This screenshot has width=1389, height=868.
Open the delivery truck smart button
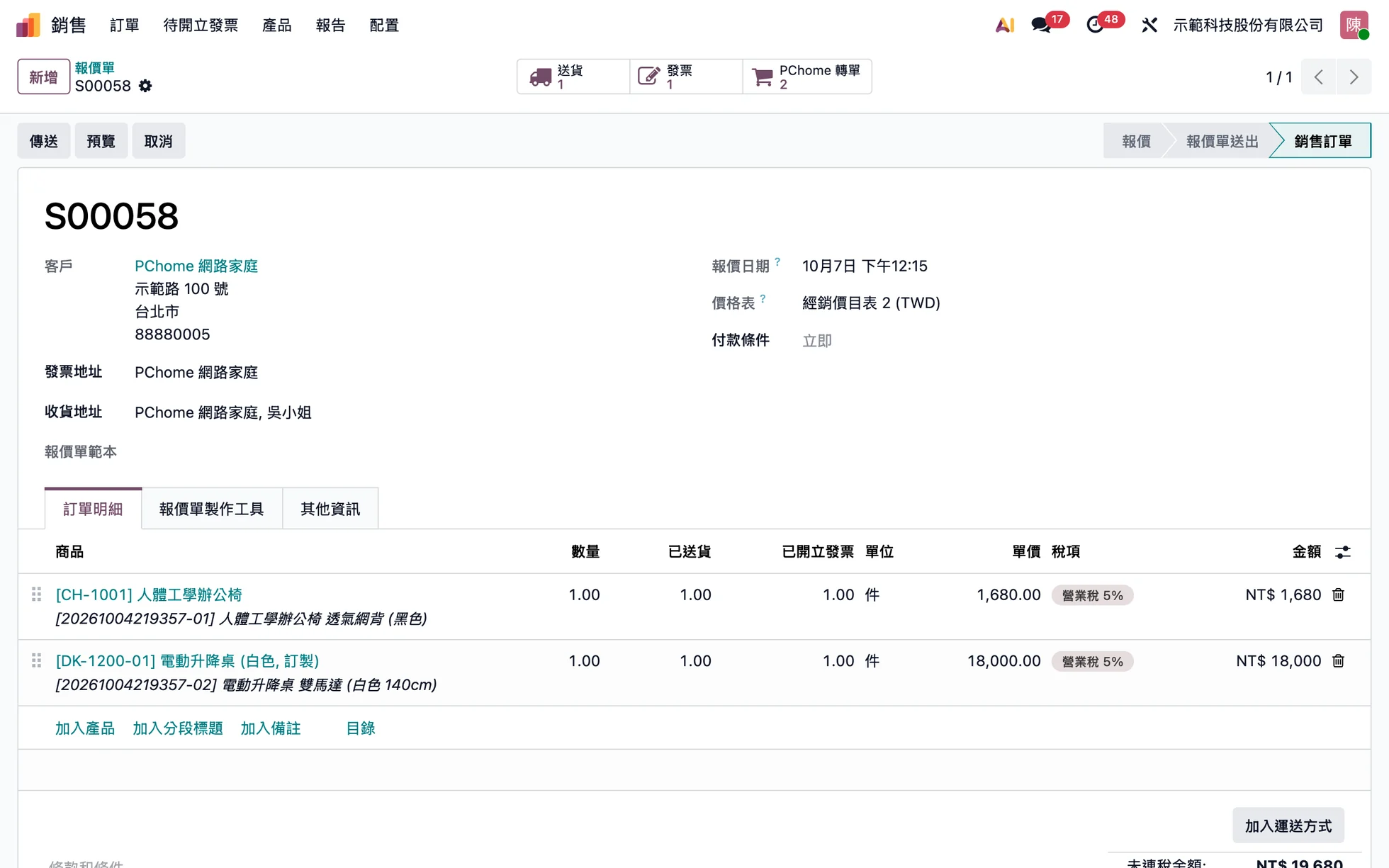573,77
